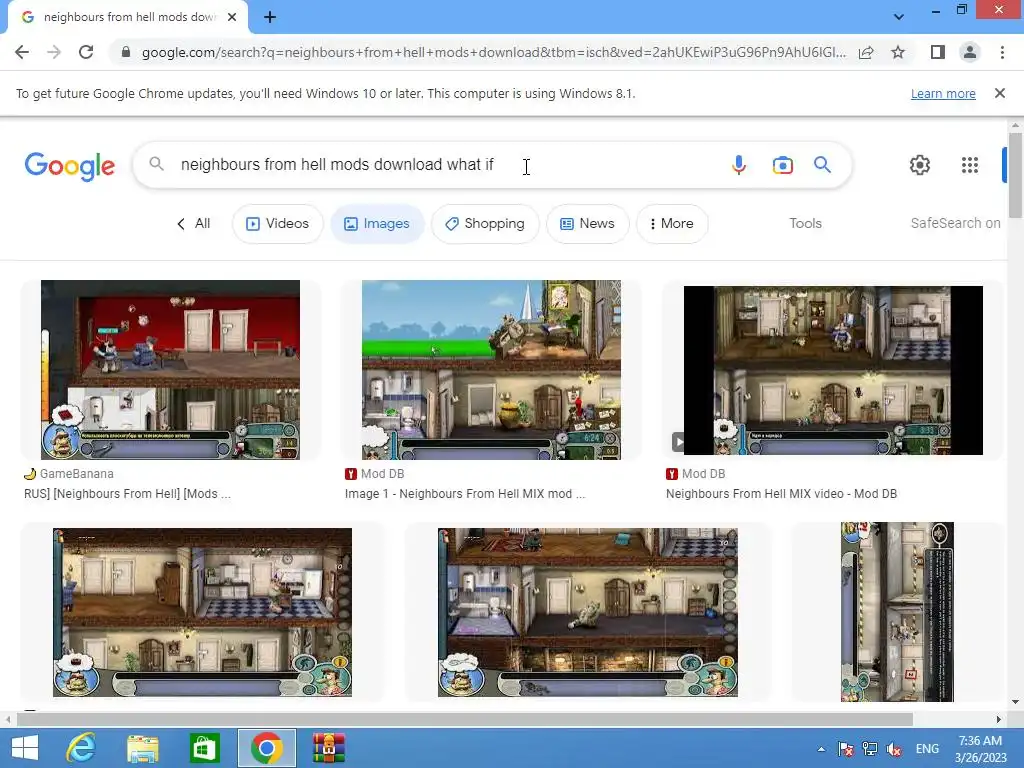
Task: Open the browser side panel
Action: pos(938,52)
